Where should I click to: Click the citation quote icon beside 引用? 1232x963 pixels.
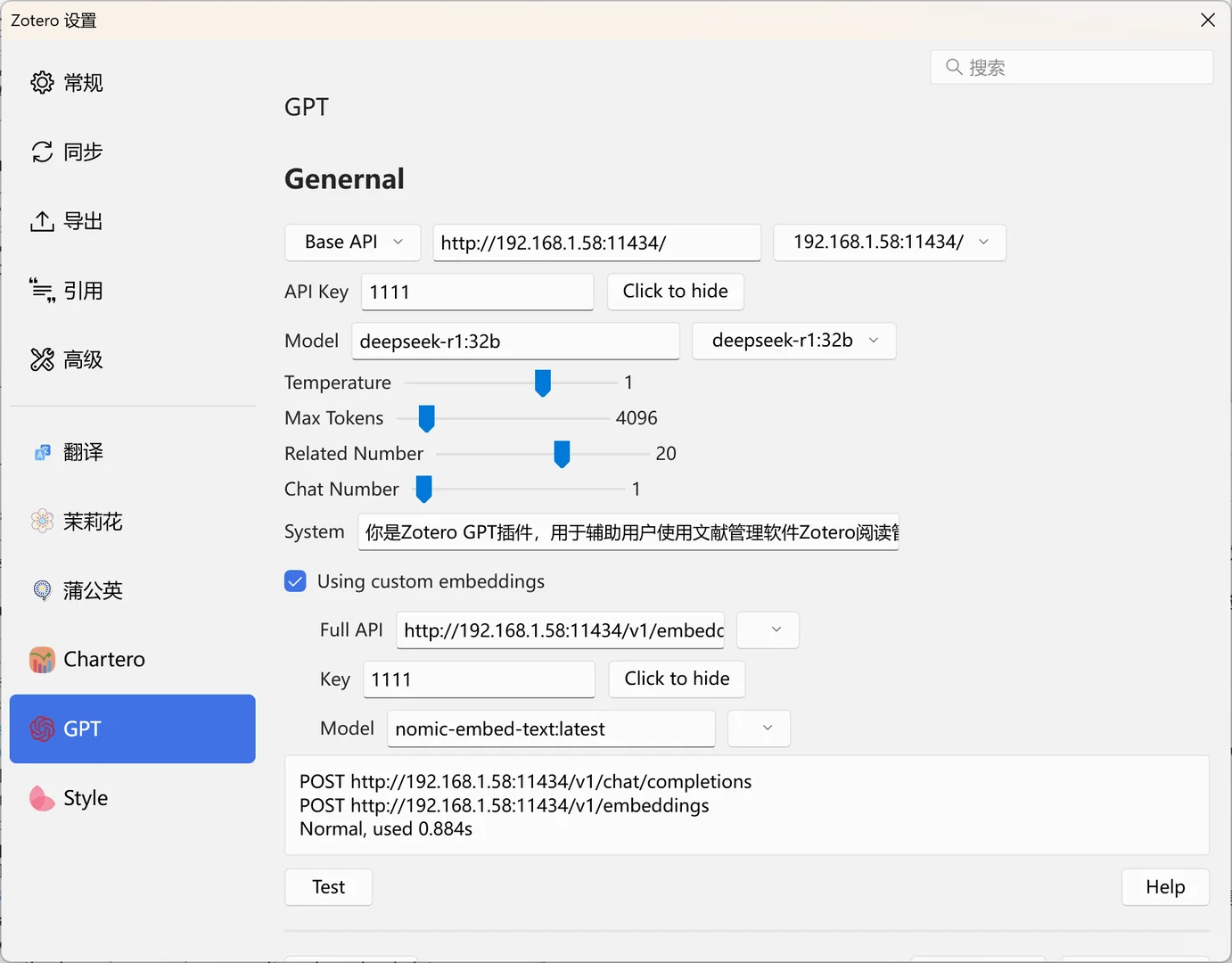pos(42,291)
